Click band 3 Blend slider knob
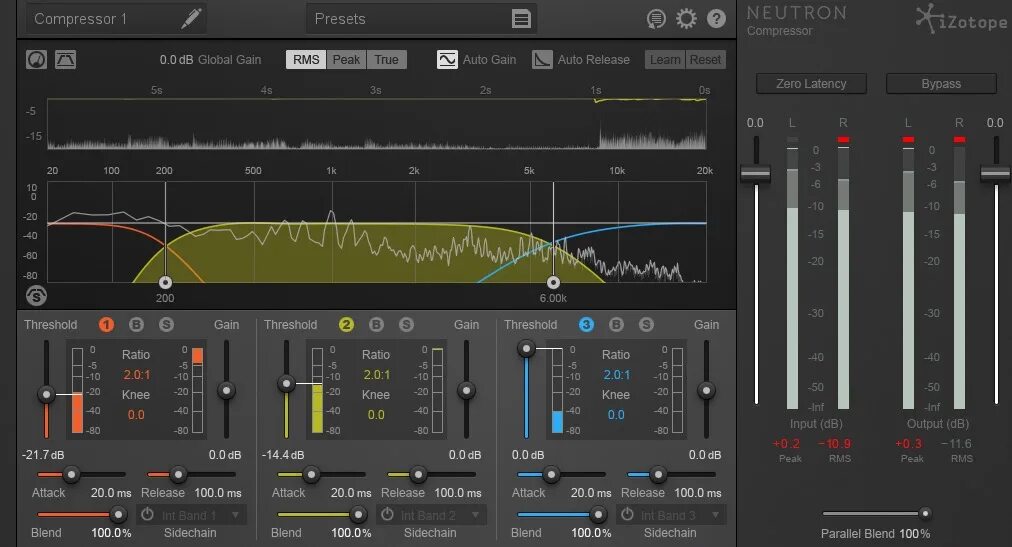This screenshot has width=1012, height=547. [x=598, y=515]
